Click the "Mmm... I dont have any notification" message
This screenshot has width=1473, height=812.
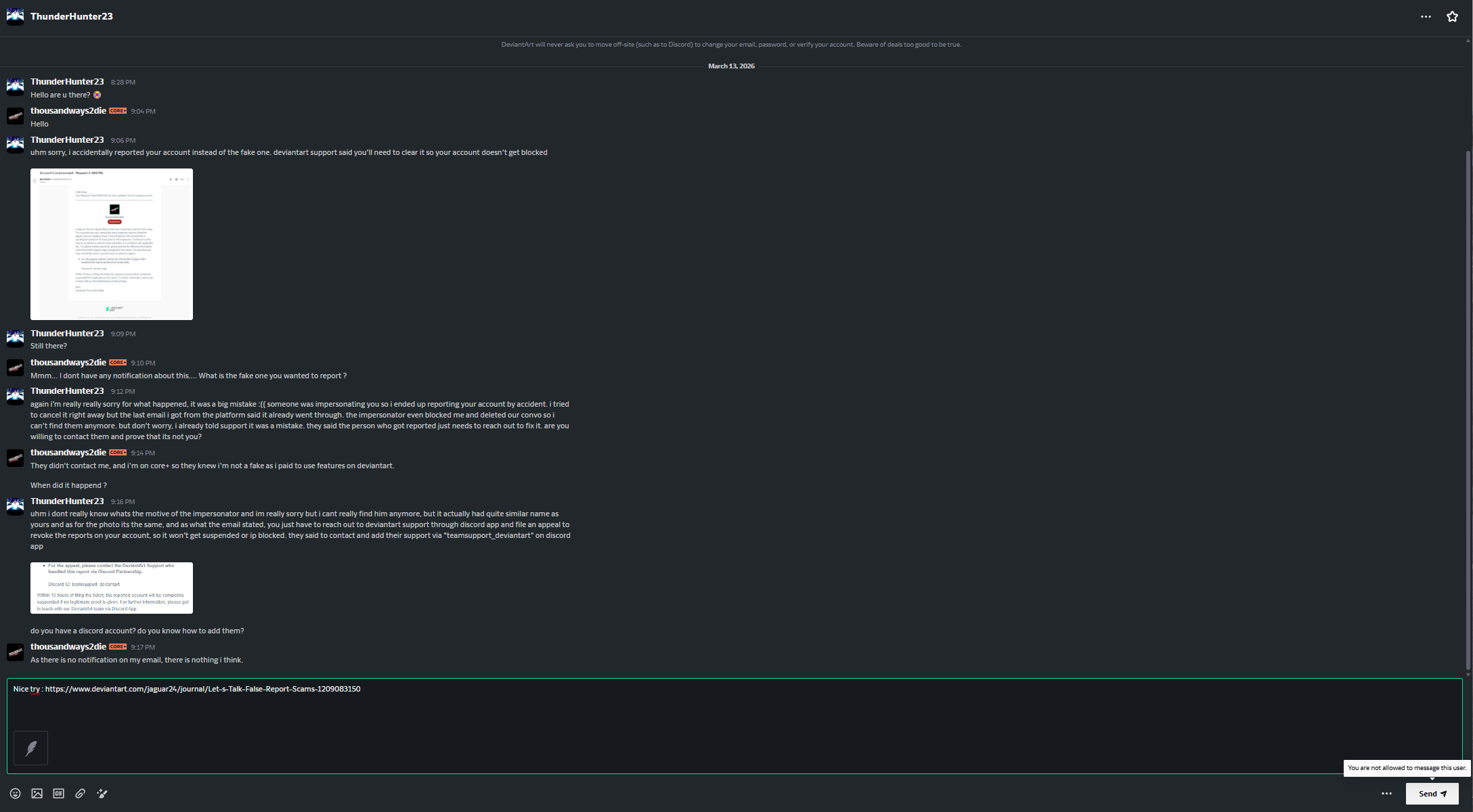pyautogui.click(x=188, y=376)
